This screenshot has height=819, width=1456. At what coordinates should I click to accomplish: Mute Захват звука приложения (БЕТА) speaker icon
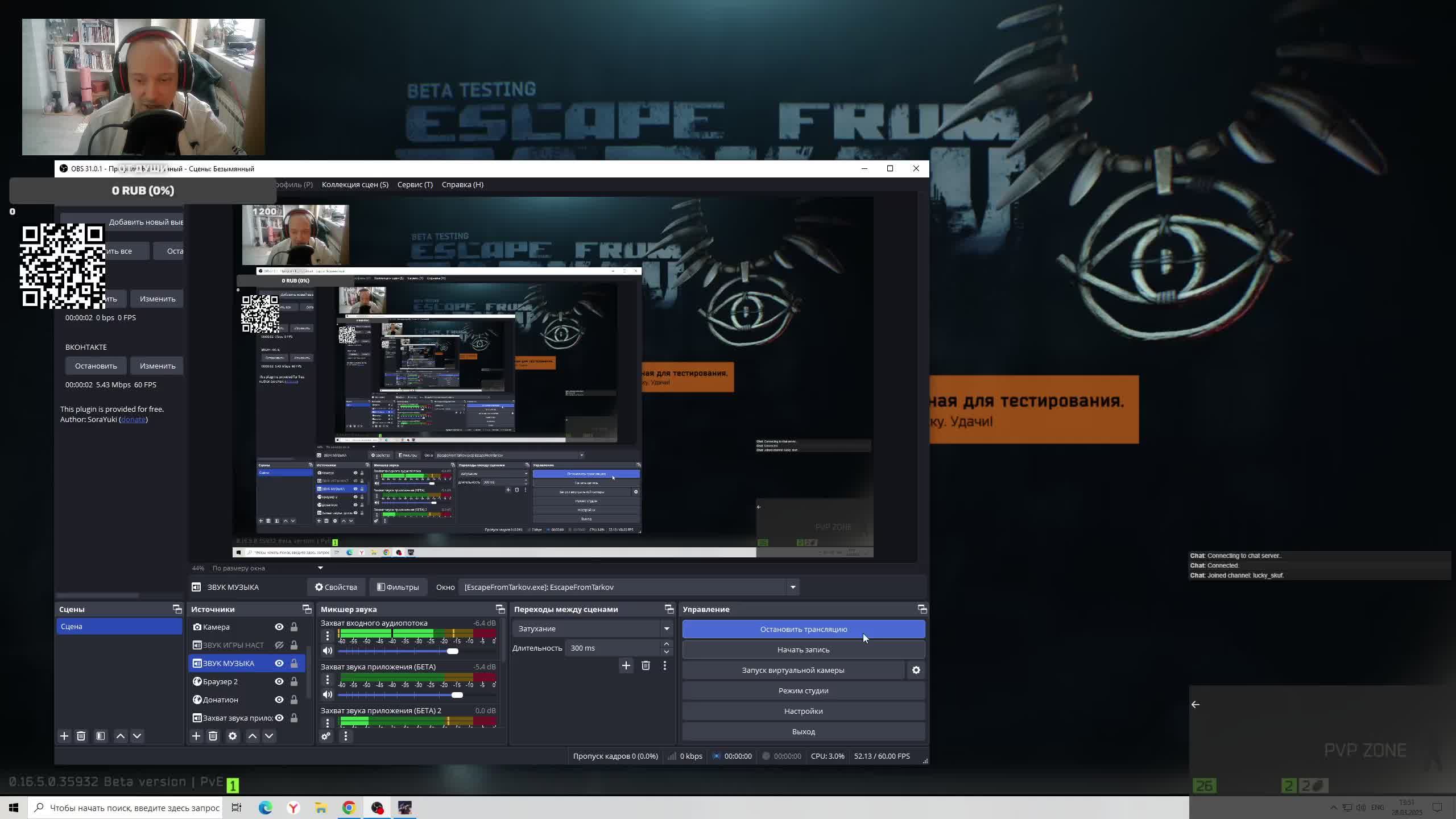327,694
